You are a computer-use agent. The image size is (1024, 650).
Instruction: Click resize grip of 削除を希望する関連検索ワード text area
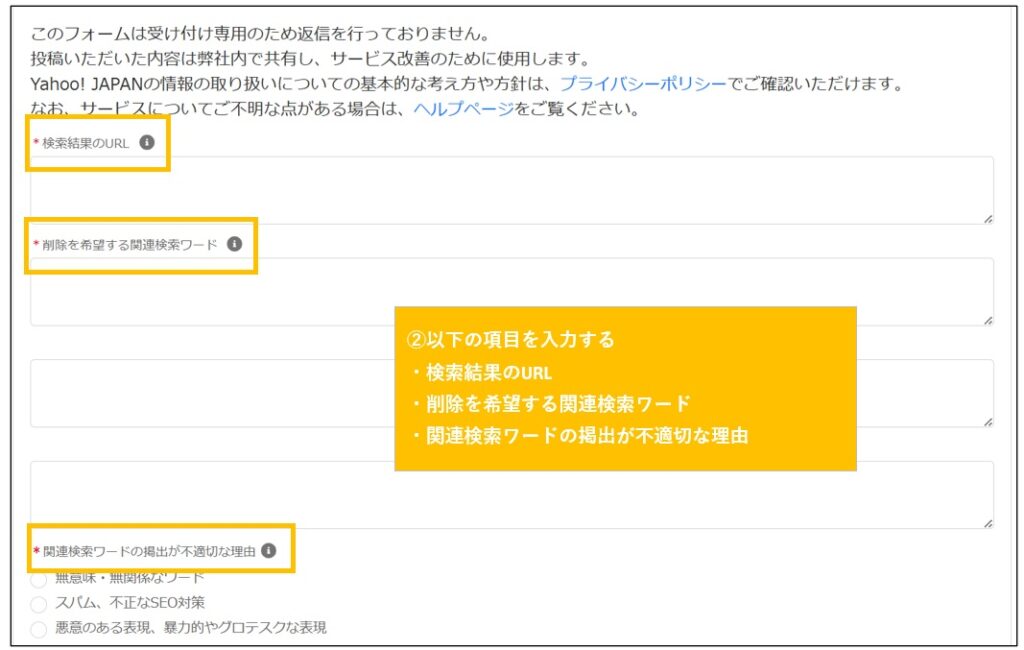(x=987, y=319)
